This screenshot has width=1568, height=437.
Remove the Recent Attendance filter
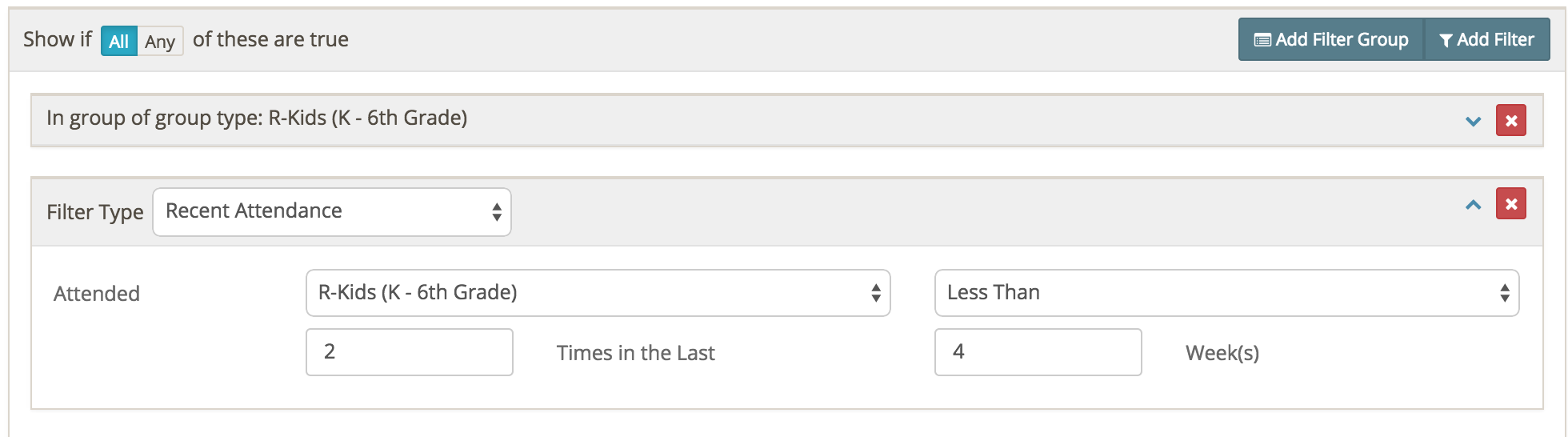click(1510, 204)
